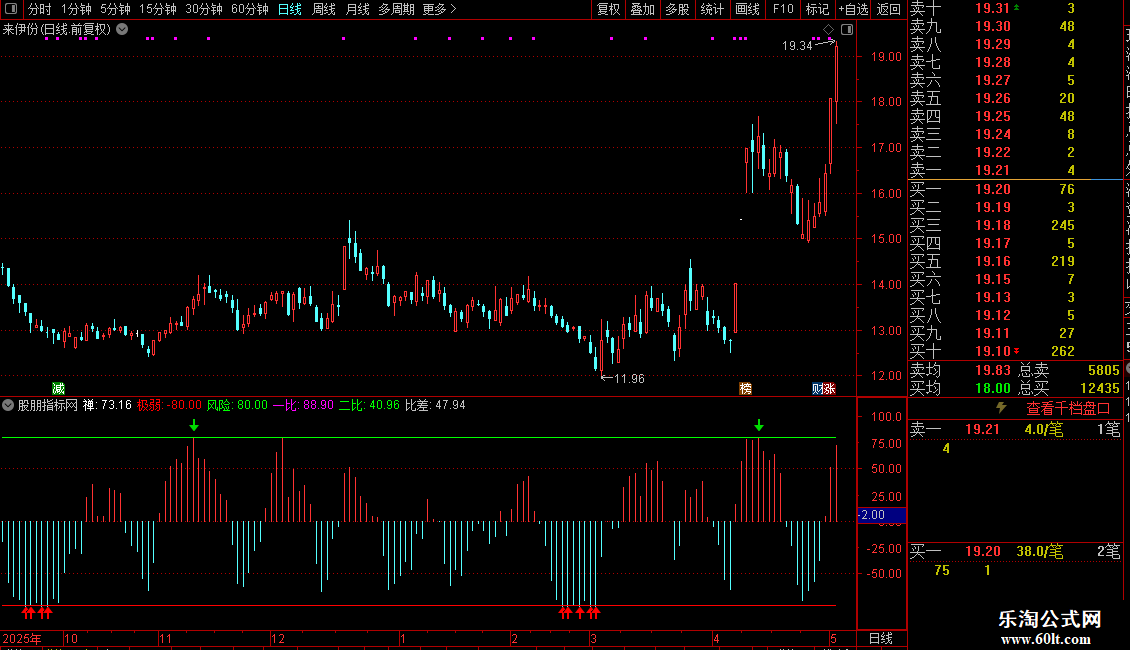Click the 复权 button
This screenshot has width=1130, height=650.
point(608,9)
